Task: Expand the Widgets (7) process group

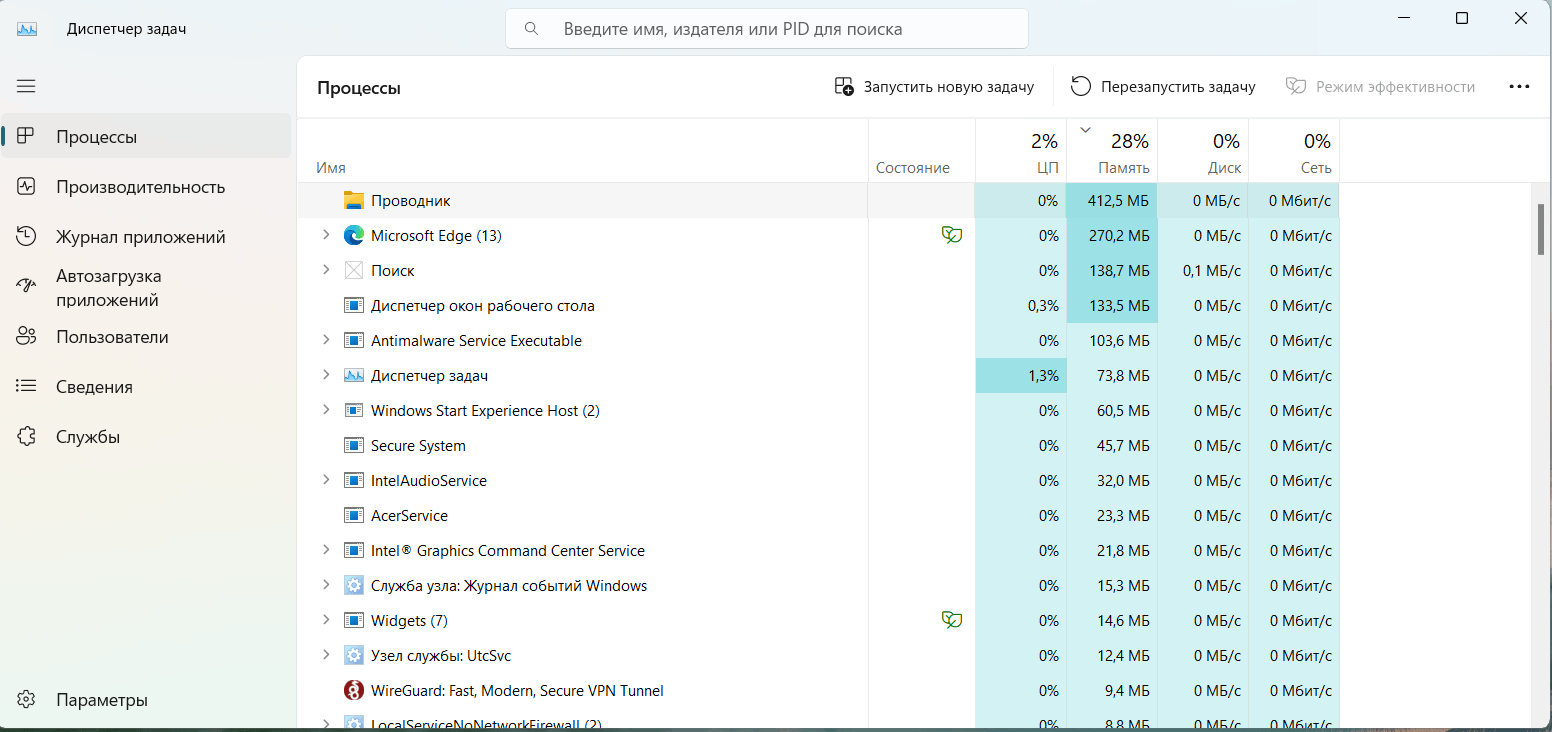Action: [325, 620]
